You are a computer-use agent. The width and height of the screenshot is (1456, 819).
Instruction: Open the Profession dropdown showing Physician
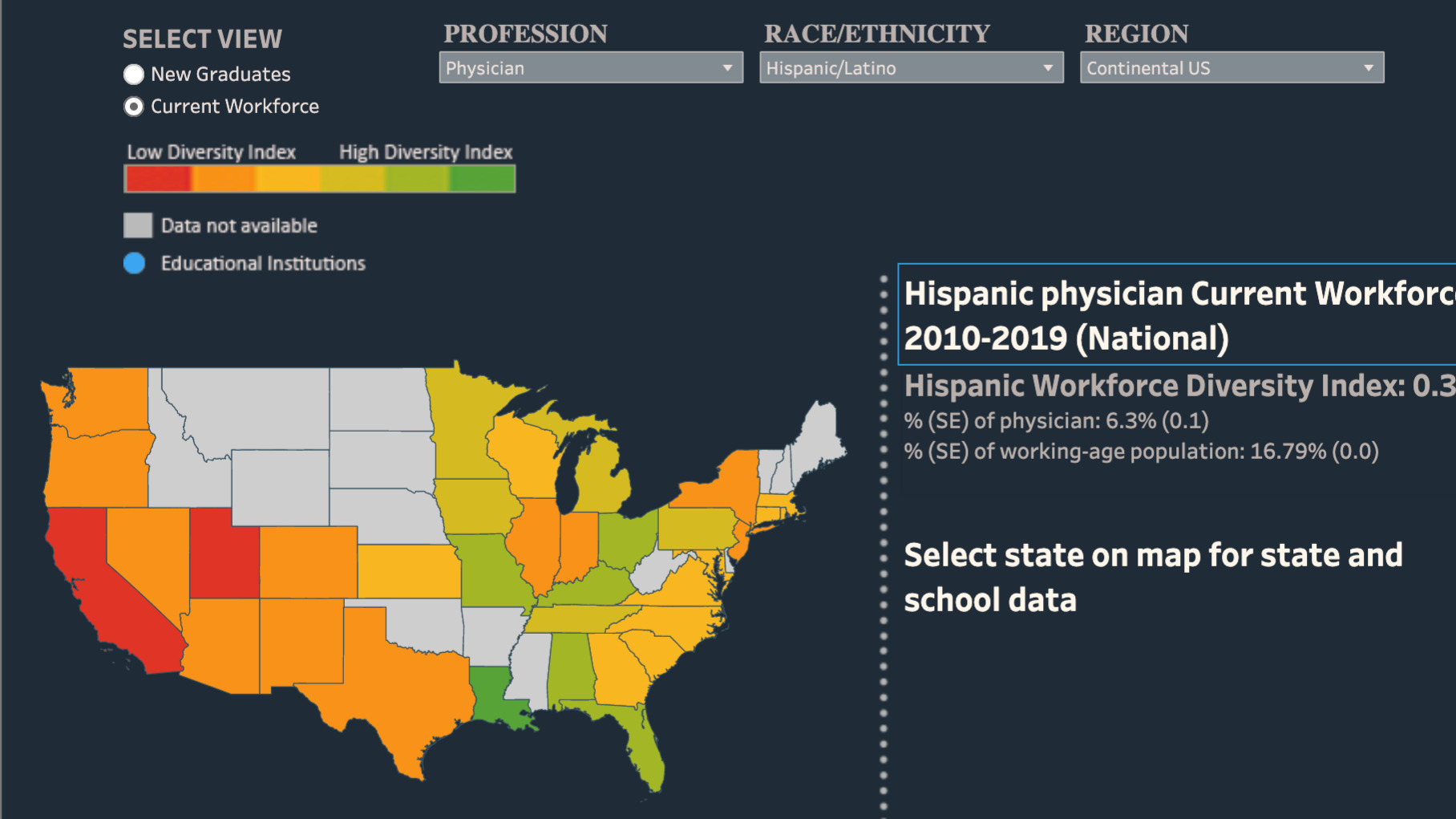pos(590,68)
